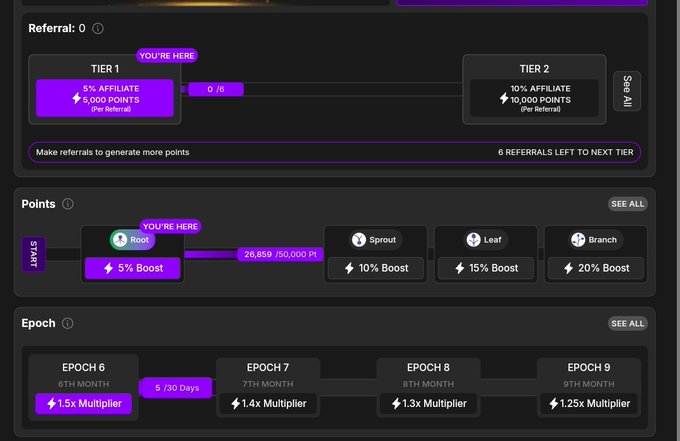Click the Leaf level pill
Screen dimensions: 680x441
click(486, 240)
